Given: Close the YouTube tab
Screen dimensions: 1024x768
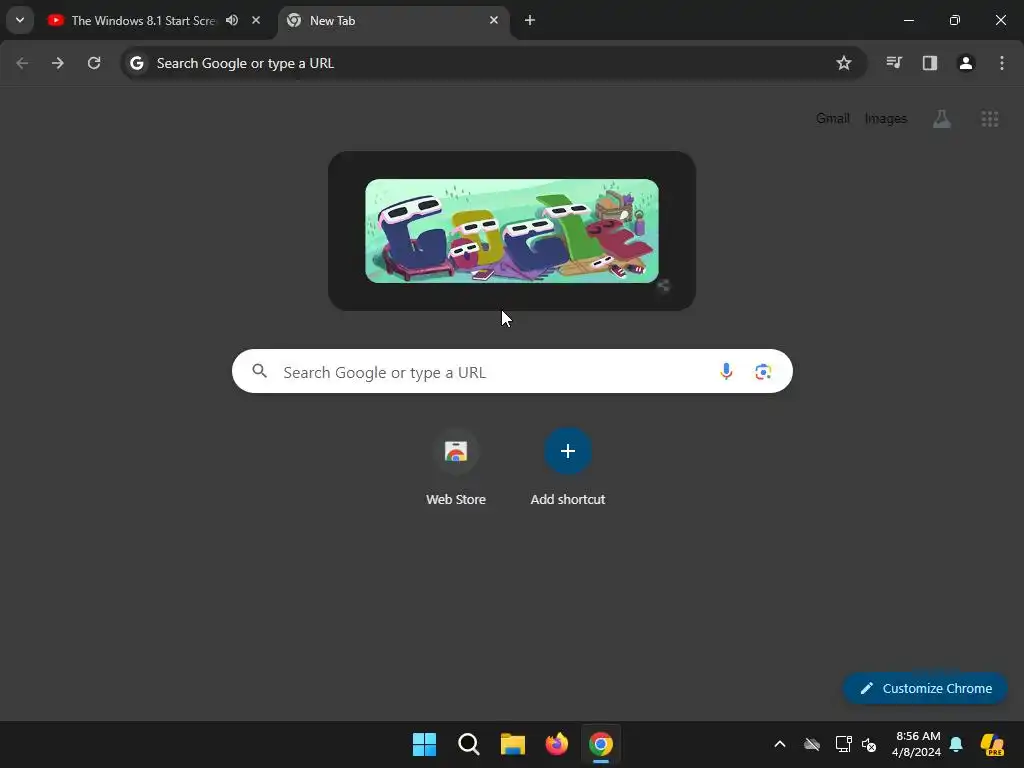Looking at the screenshot, I should tap(256, 20).
